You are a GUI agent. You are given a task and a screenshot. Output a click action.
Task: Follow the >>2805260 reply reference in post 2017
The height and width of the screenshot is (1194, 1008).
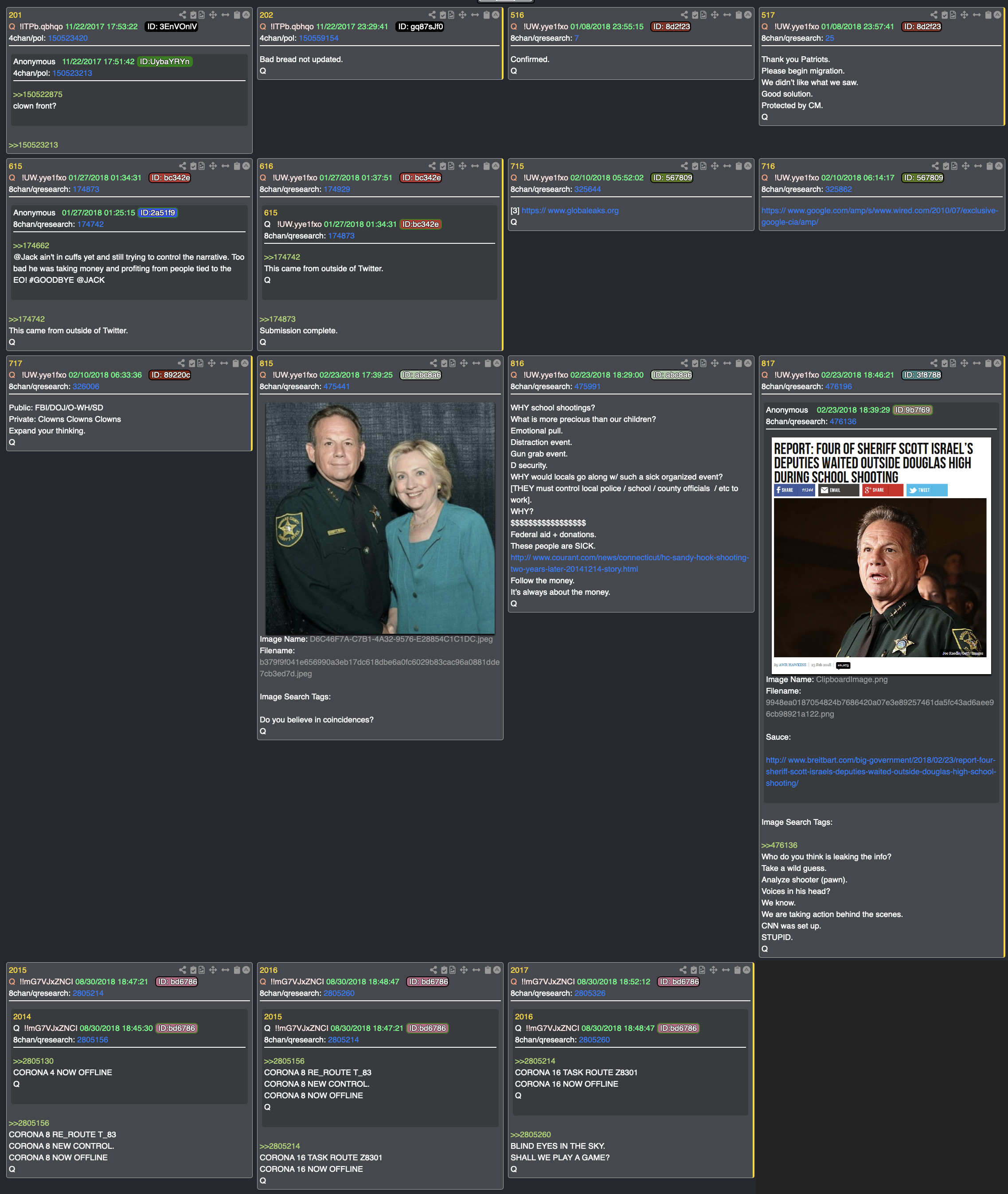[530, 1134]
